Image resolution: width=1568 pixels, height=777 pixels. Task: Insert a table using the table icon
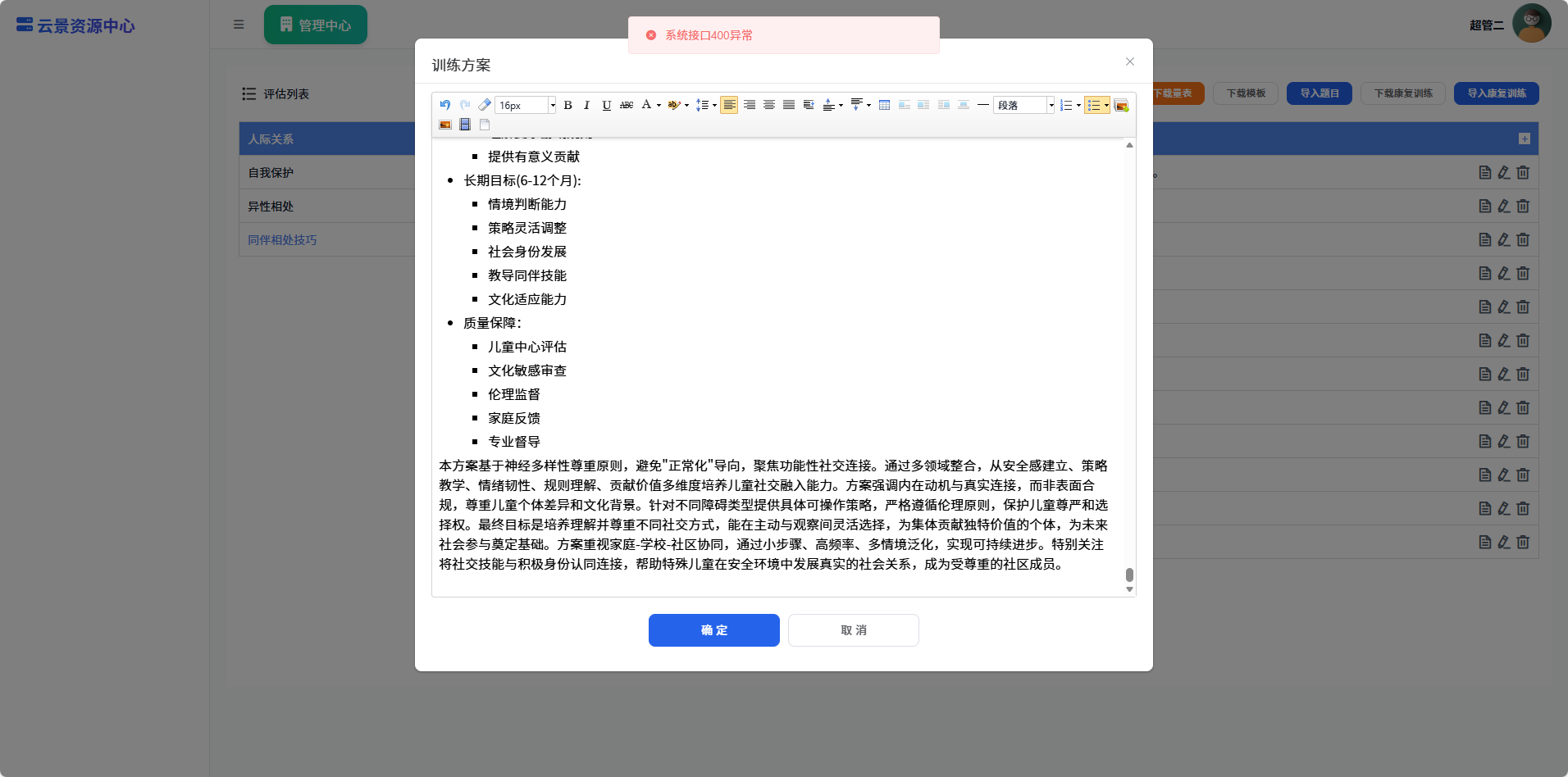coord(884,105)
